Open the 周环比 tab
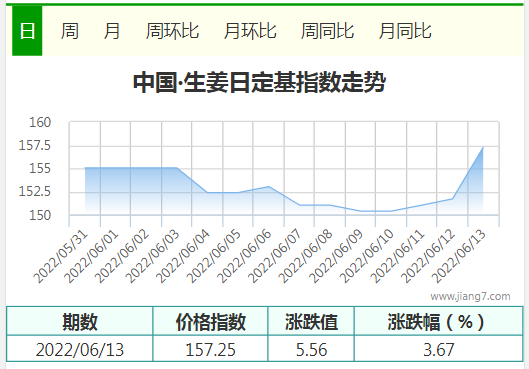 pos(172,31)
